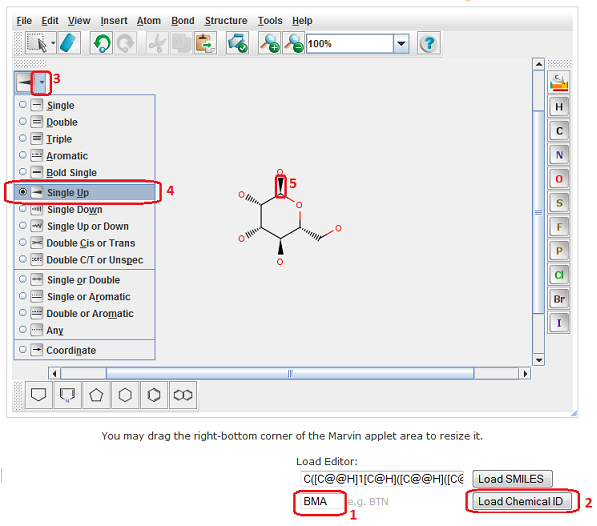Choose Double or Aromatic query bond

85,313
